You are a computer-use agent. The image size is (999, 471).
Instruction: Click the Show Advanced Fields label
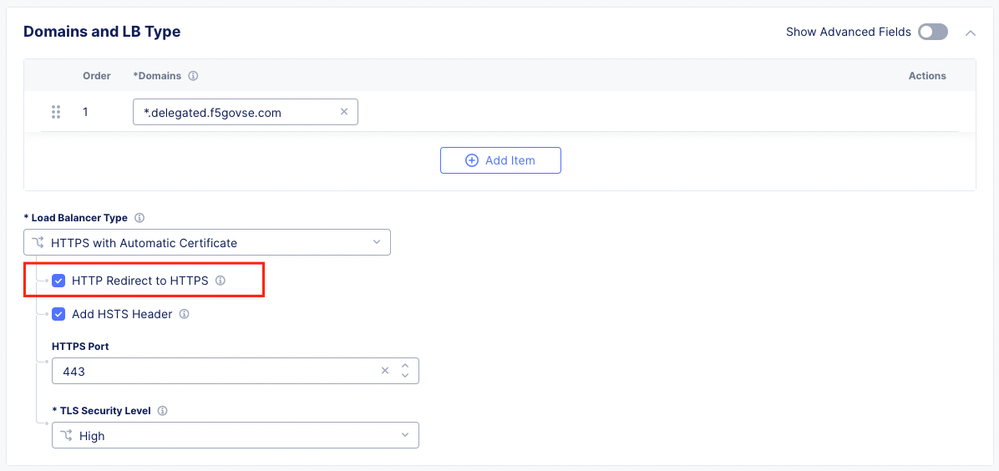coord(848,32)
